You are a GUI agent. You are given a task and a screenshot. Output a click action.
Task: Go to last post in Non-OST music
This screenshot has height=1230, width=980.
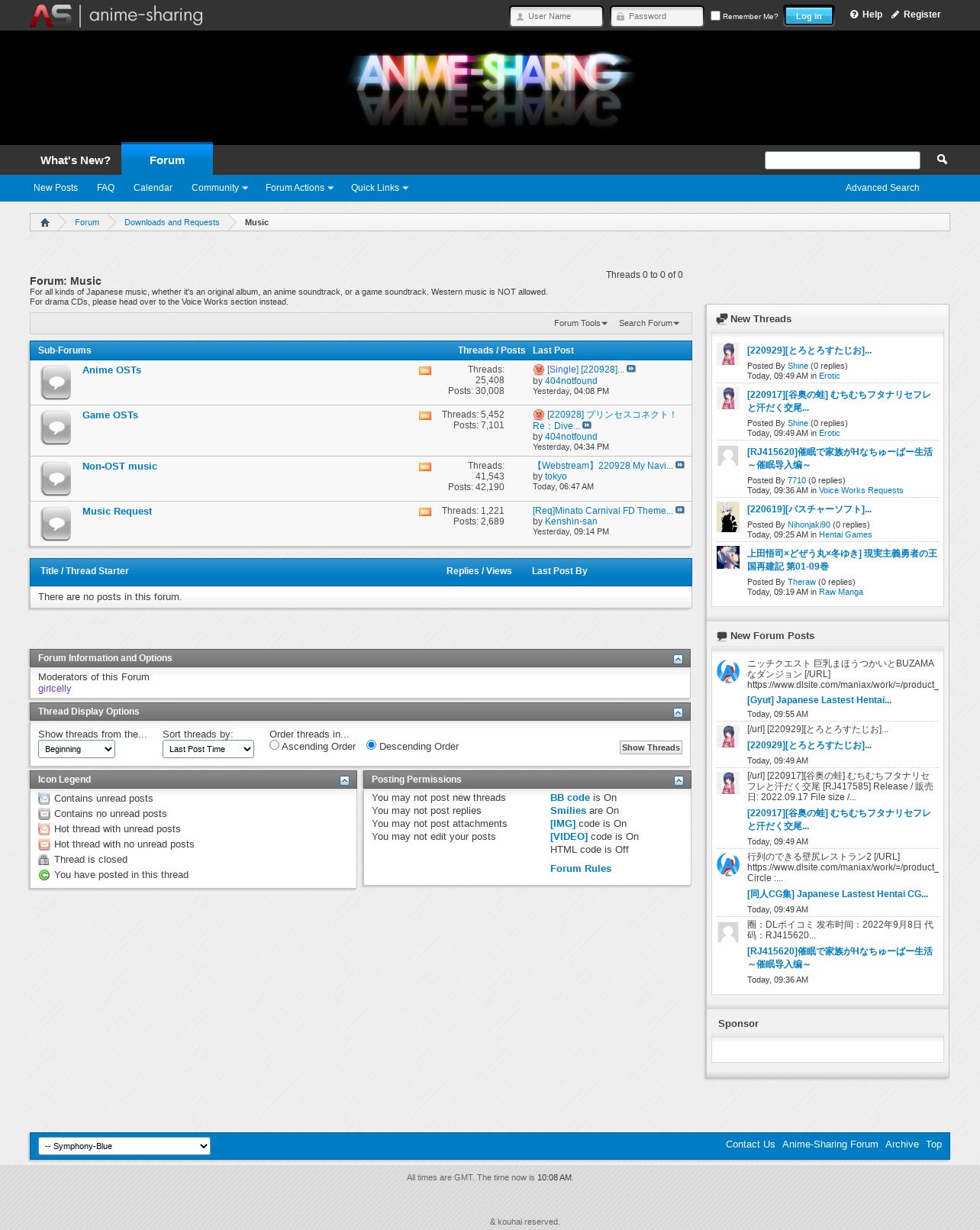pos(680,465)
